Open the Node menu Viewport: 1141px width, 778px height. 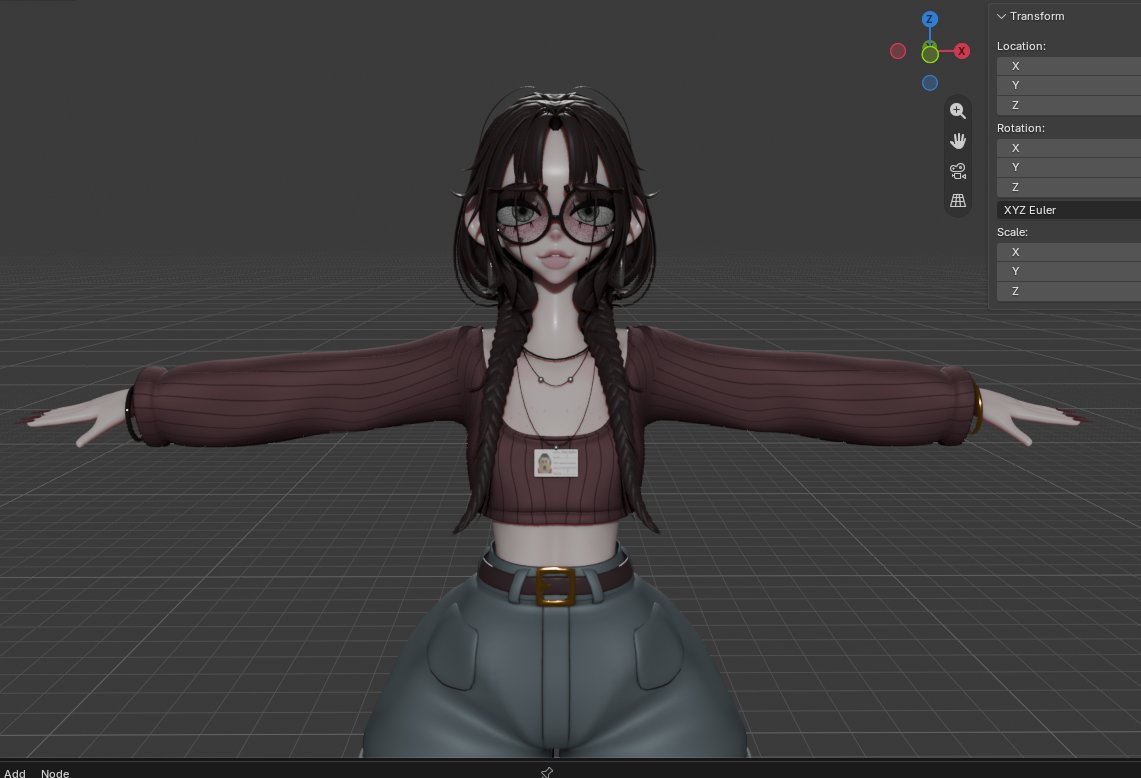pyautogui.click(x=55, y=773)
